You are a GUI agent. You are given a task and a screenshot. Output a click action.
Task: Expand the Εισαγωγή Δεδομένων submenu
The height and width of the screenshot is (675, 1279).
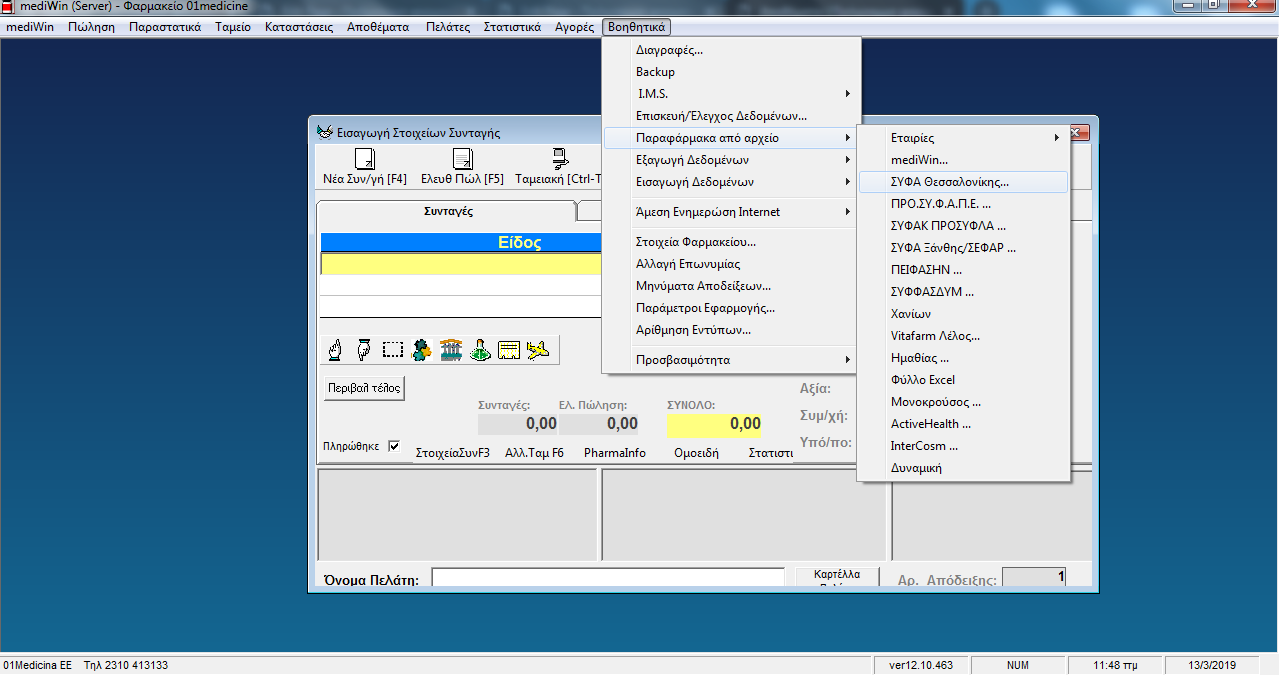(x=732, y=182)
